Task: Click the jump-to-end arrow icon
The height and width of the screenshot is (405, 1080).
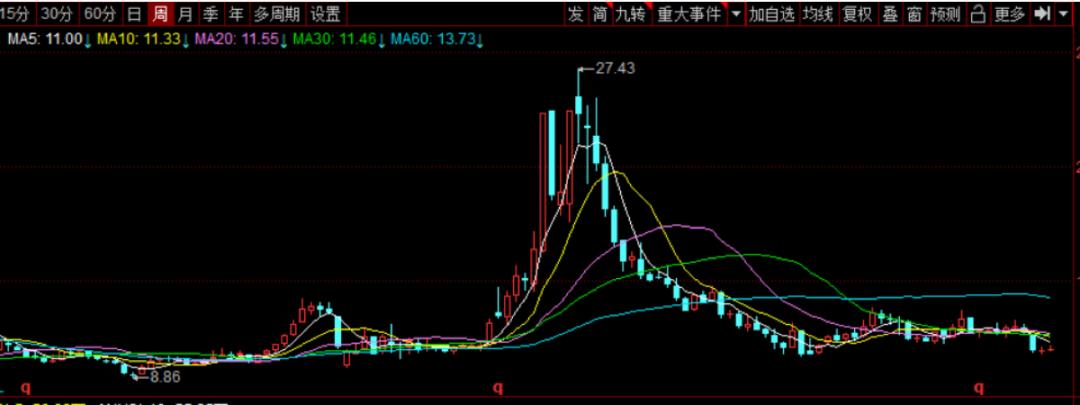Action: pos(1043,14)
